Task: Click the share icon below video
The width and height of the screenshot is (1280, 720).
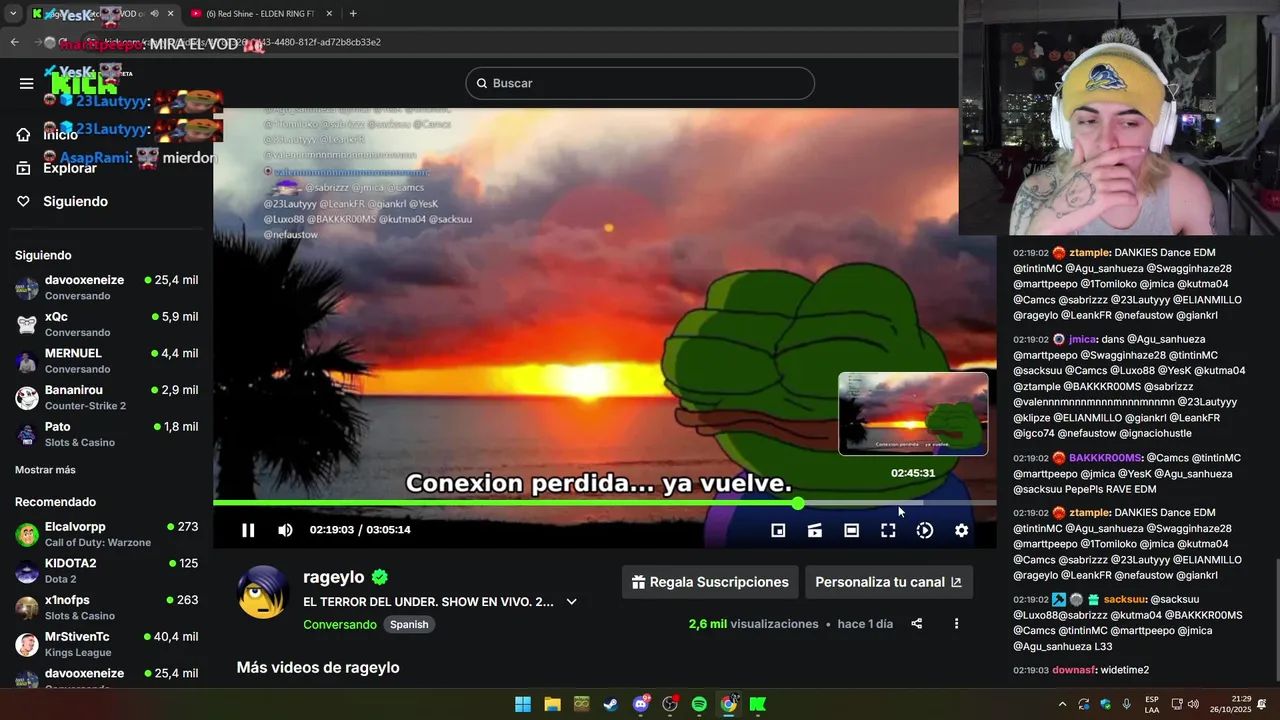Action: click(x=916, y=624)
